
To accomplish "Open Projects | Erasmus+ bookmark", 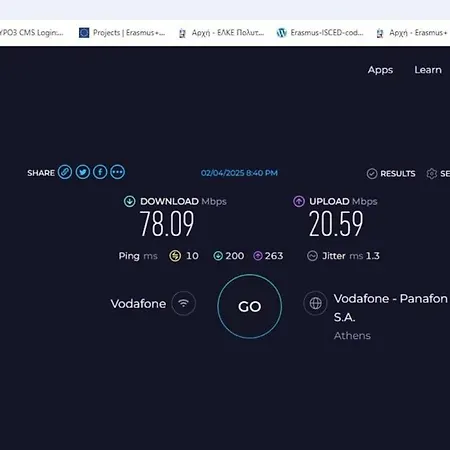I will point(122,33).
